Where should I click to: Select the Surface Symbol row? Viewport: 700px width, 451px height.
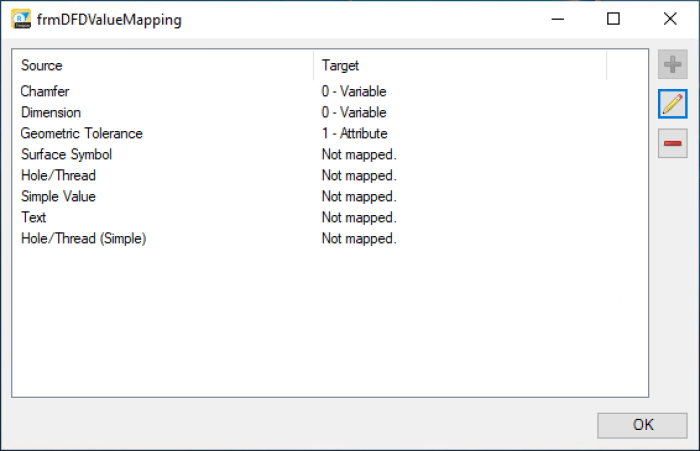click(x=66, y=154)
